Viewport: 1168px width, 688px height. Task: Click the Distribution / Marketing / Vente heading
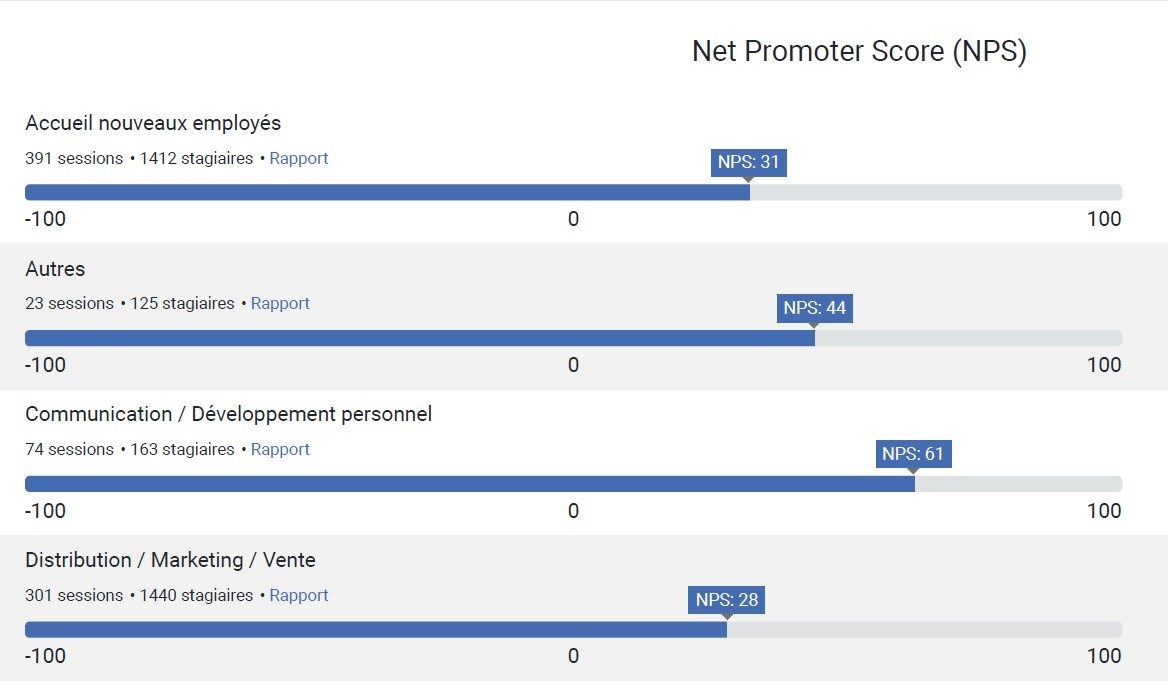(170, 560)
